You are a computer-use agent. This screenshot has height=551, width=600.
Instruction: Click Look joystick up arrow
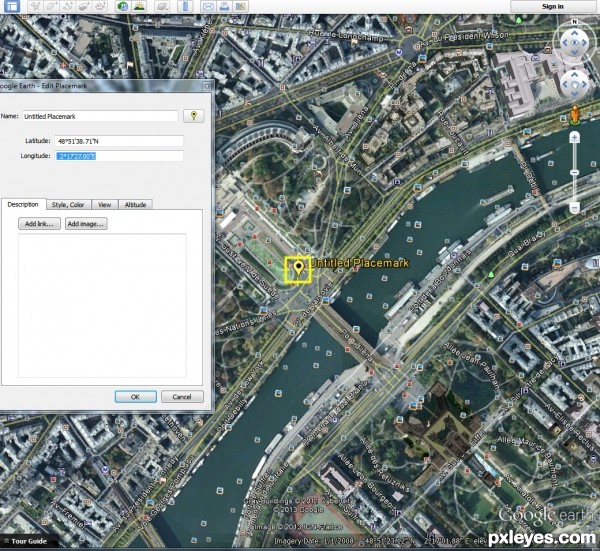(574, 33)
